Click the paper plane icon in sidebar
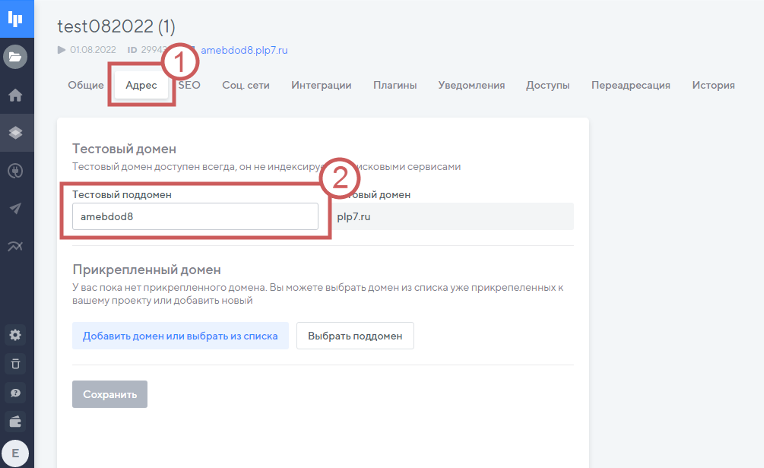This screenshot has height=468, width=764. click(16, 208)
